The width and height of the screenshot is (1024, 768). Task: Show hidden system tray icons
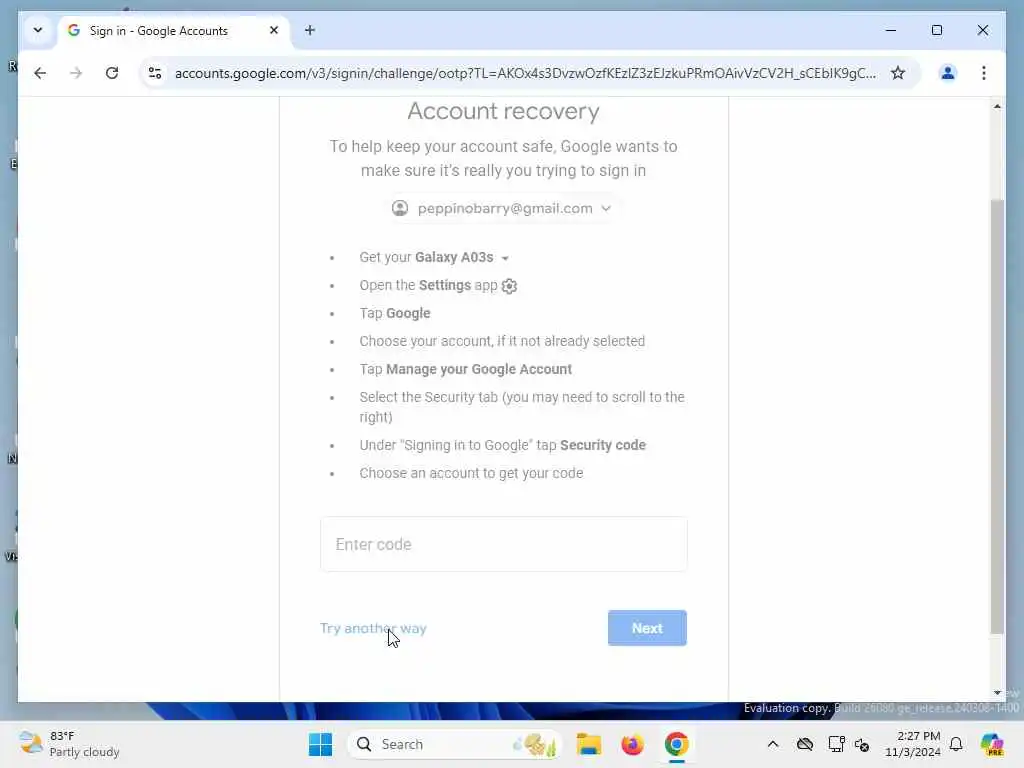(x=773, y=744)
